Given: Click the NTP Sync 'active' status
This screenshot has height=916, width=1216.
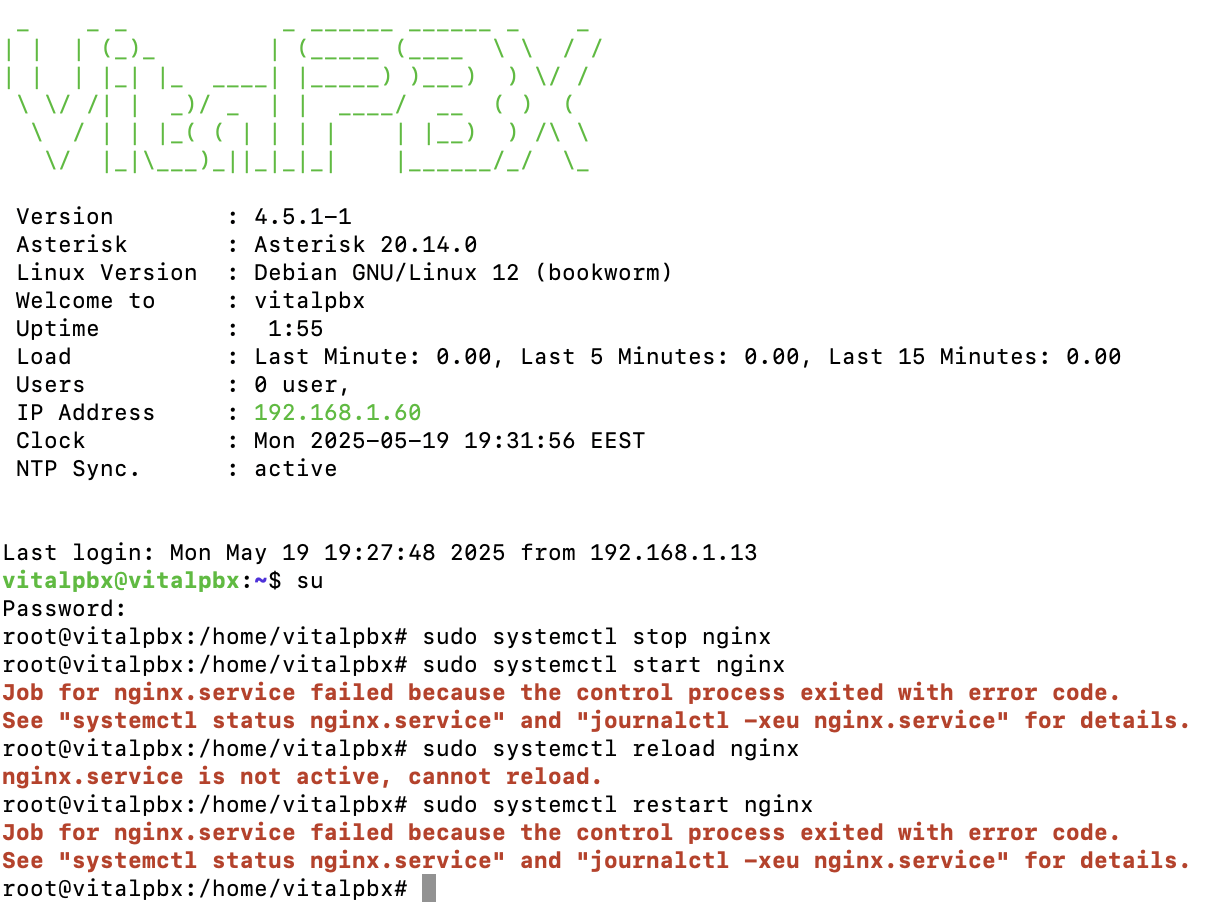Looking at the screenshot, I should pos(295,469).
